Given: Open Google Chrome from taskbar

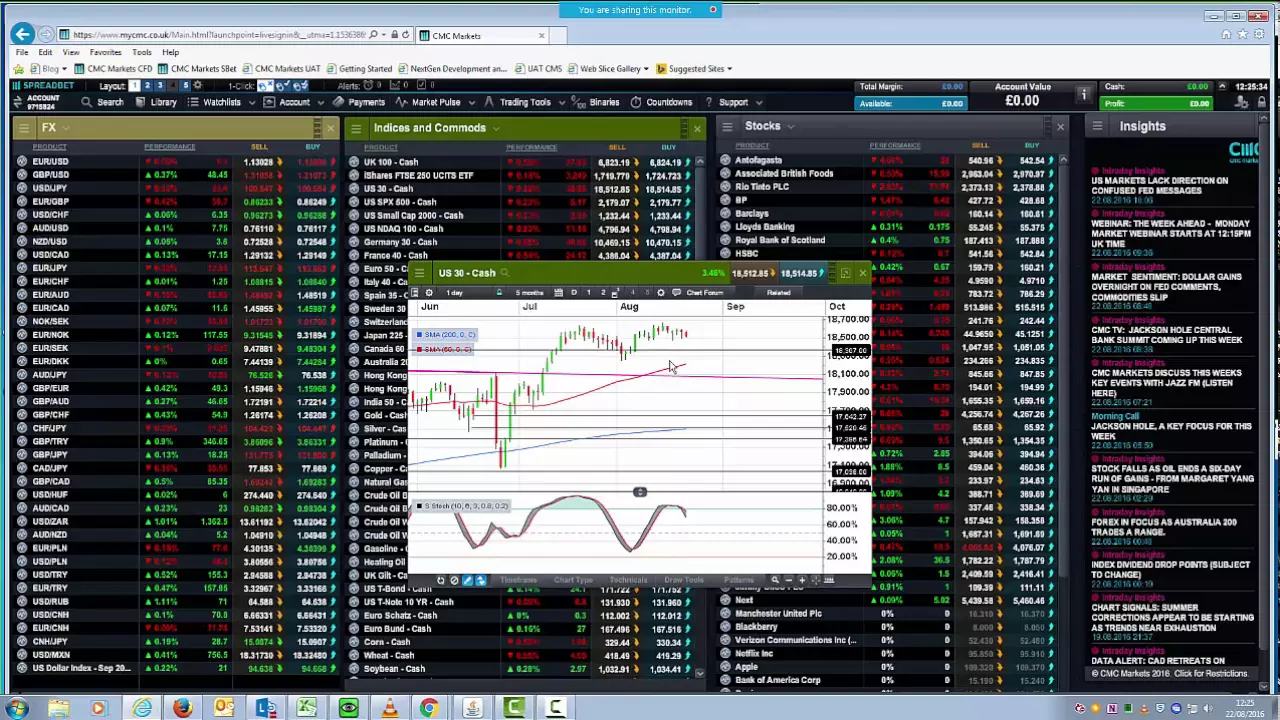Looking at the screenshot, I should pyautogui.click(x=428, y=709).
